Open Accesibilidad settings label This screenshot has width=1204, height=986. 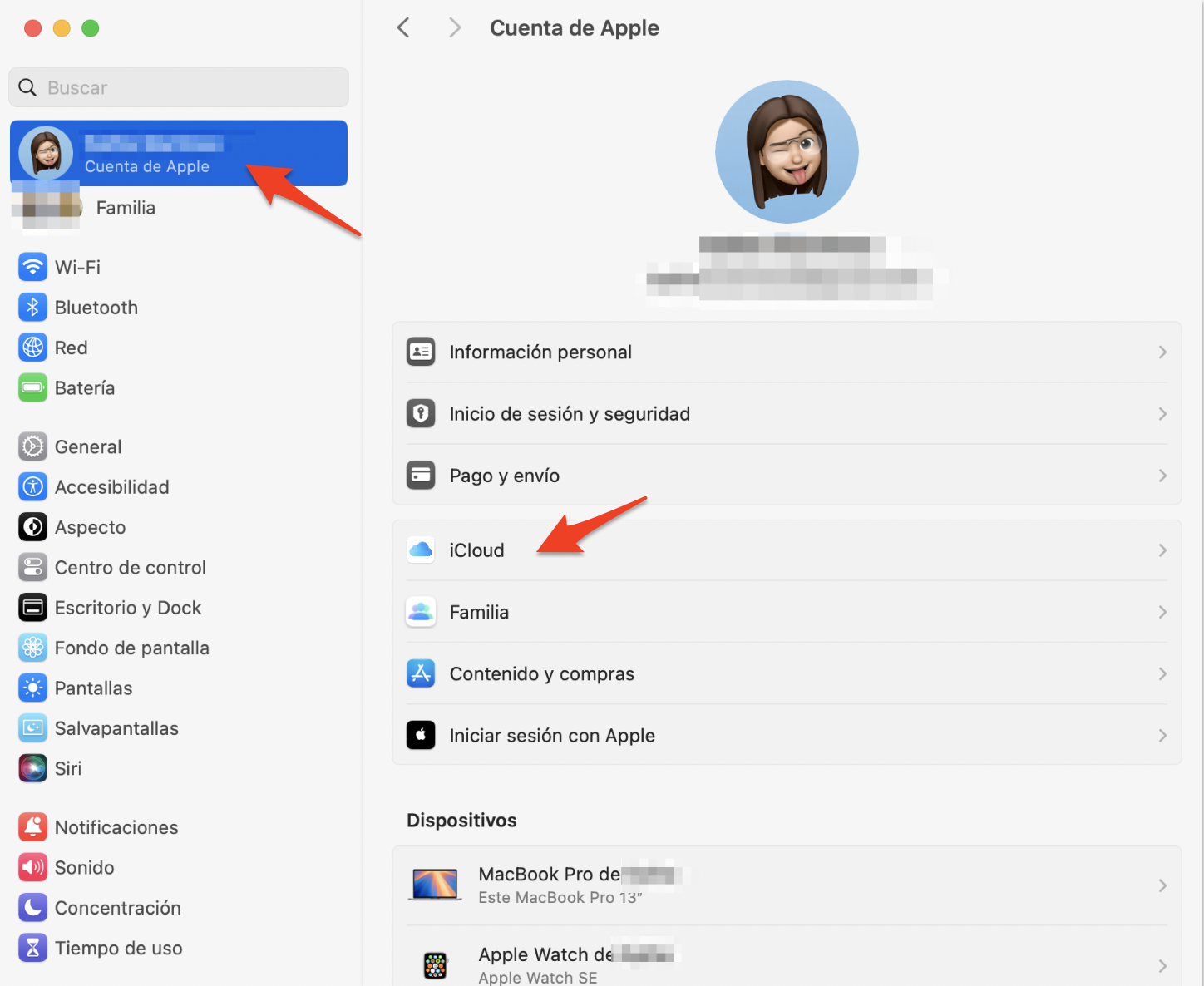pos(112,486)
